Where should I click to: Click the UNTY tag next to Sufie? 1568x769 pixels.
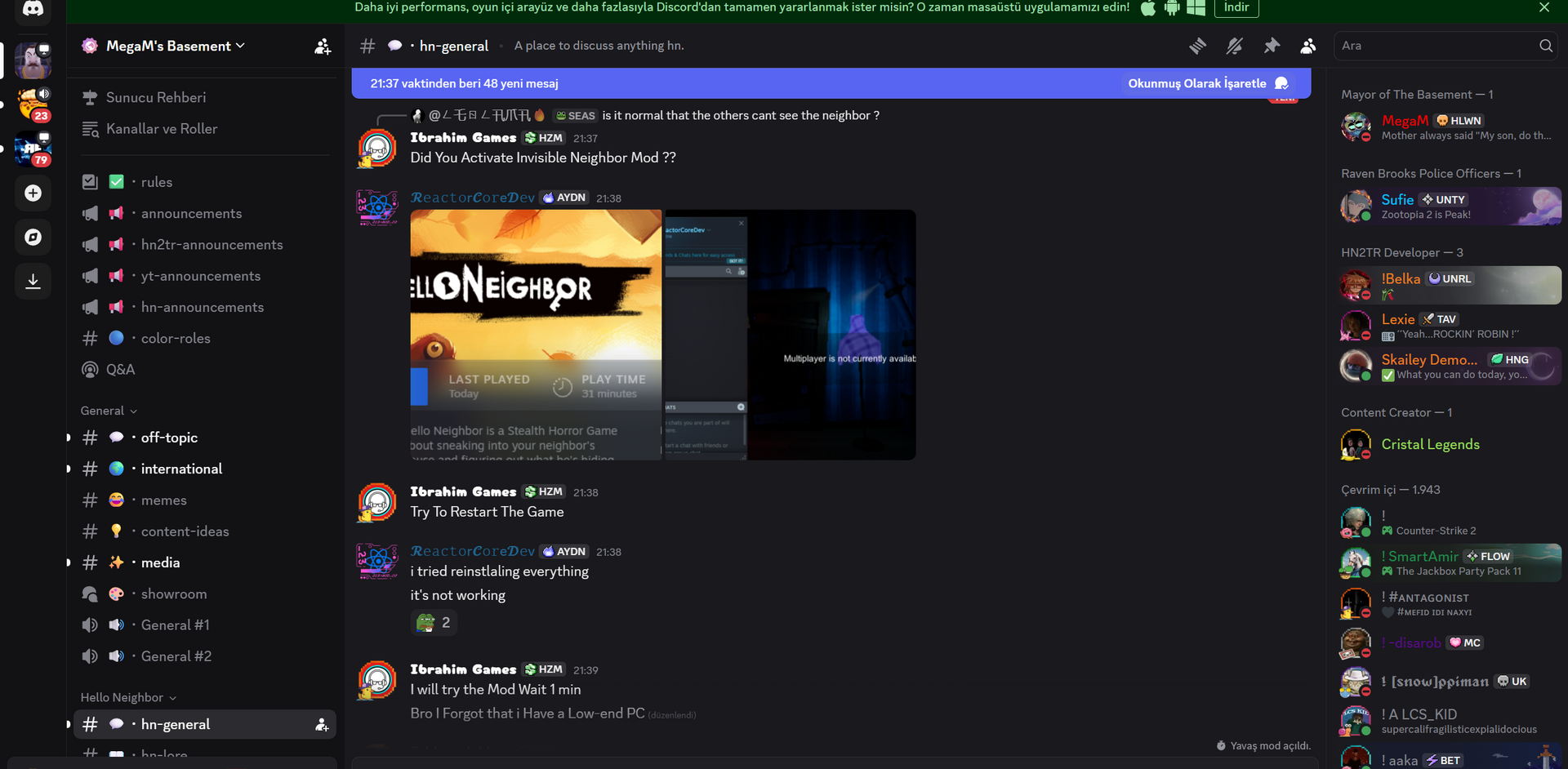click(1444, 200)
